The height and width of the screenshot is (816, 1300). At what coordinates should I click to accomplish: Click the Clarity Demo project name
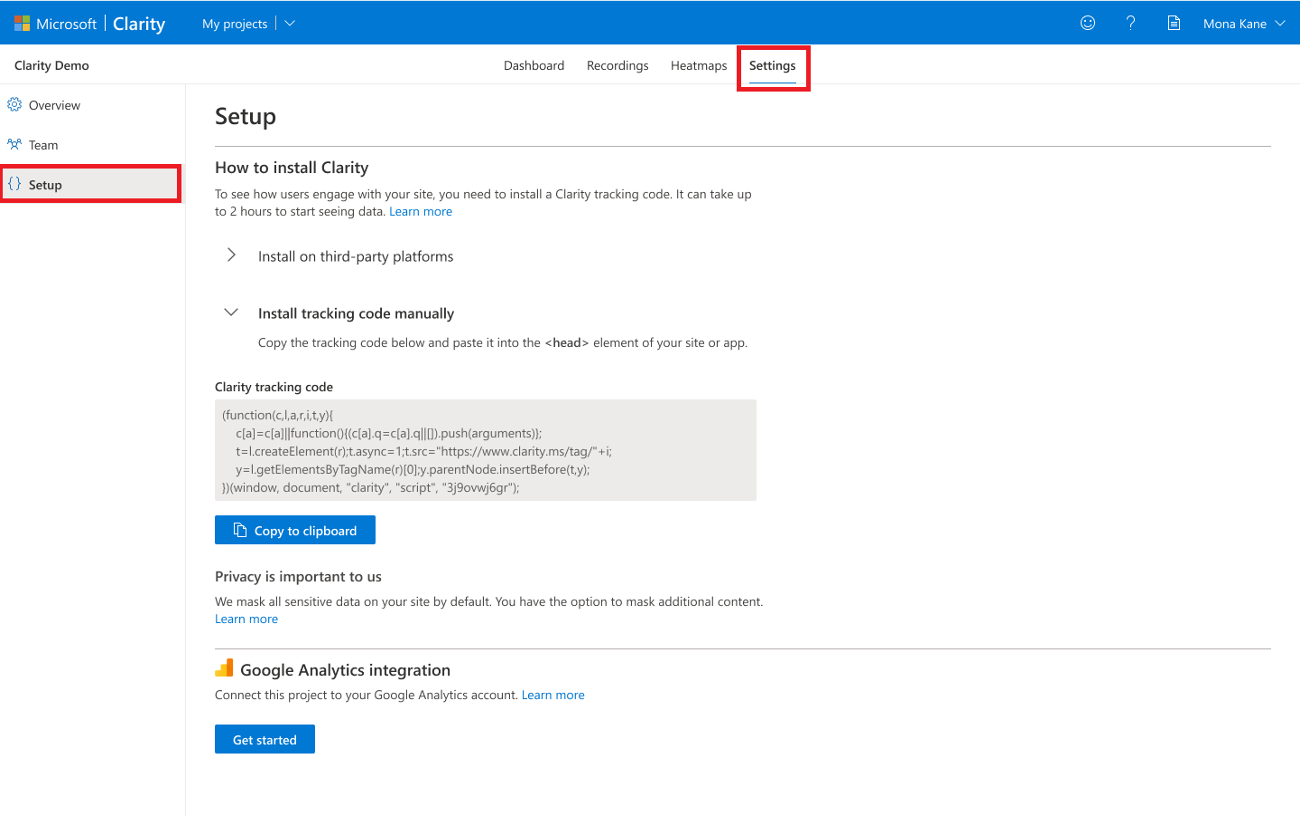(52, 65)
